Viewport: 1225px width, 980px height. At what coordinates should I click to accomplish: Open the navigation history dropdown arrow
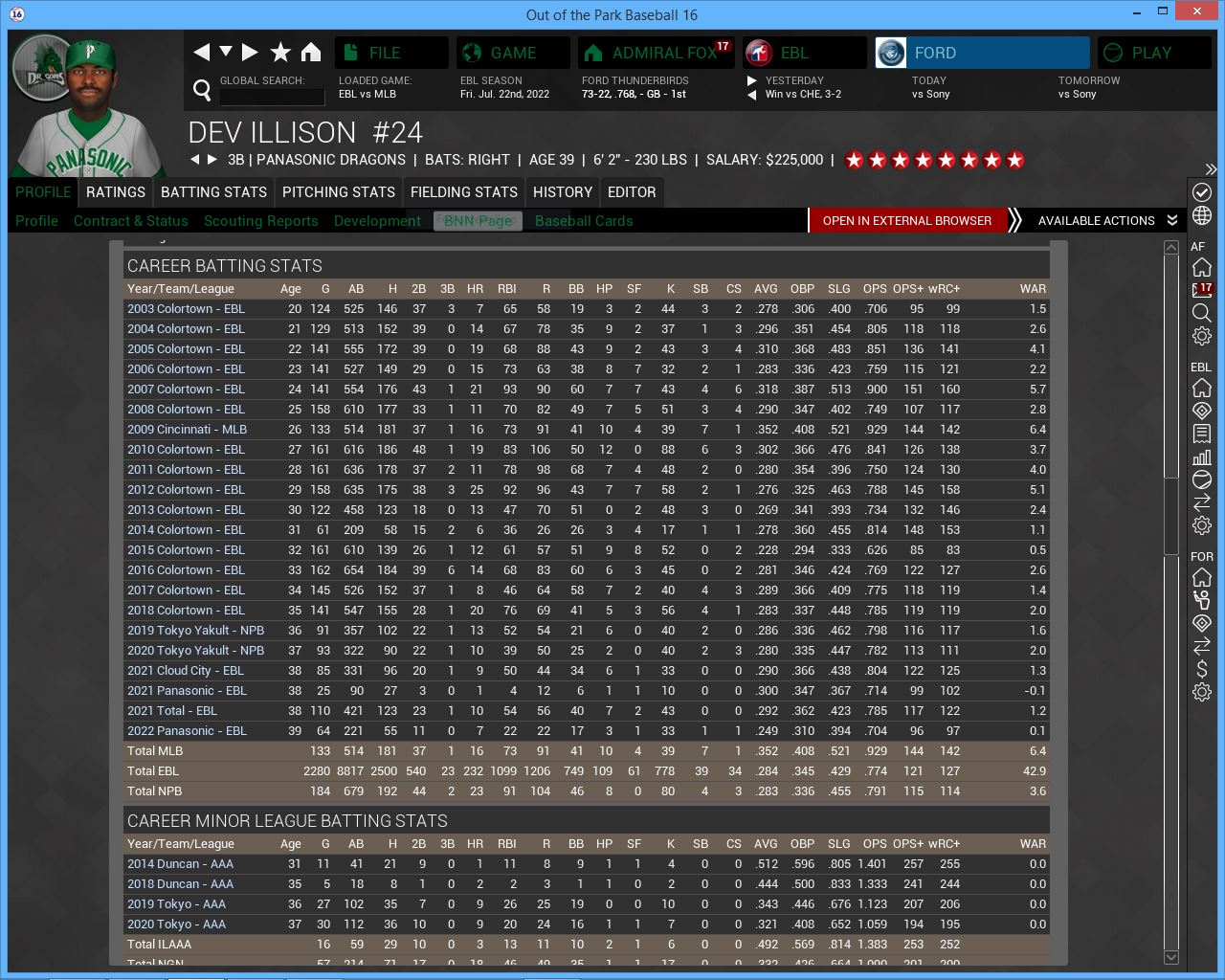pos(226,52)
